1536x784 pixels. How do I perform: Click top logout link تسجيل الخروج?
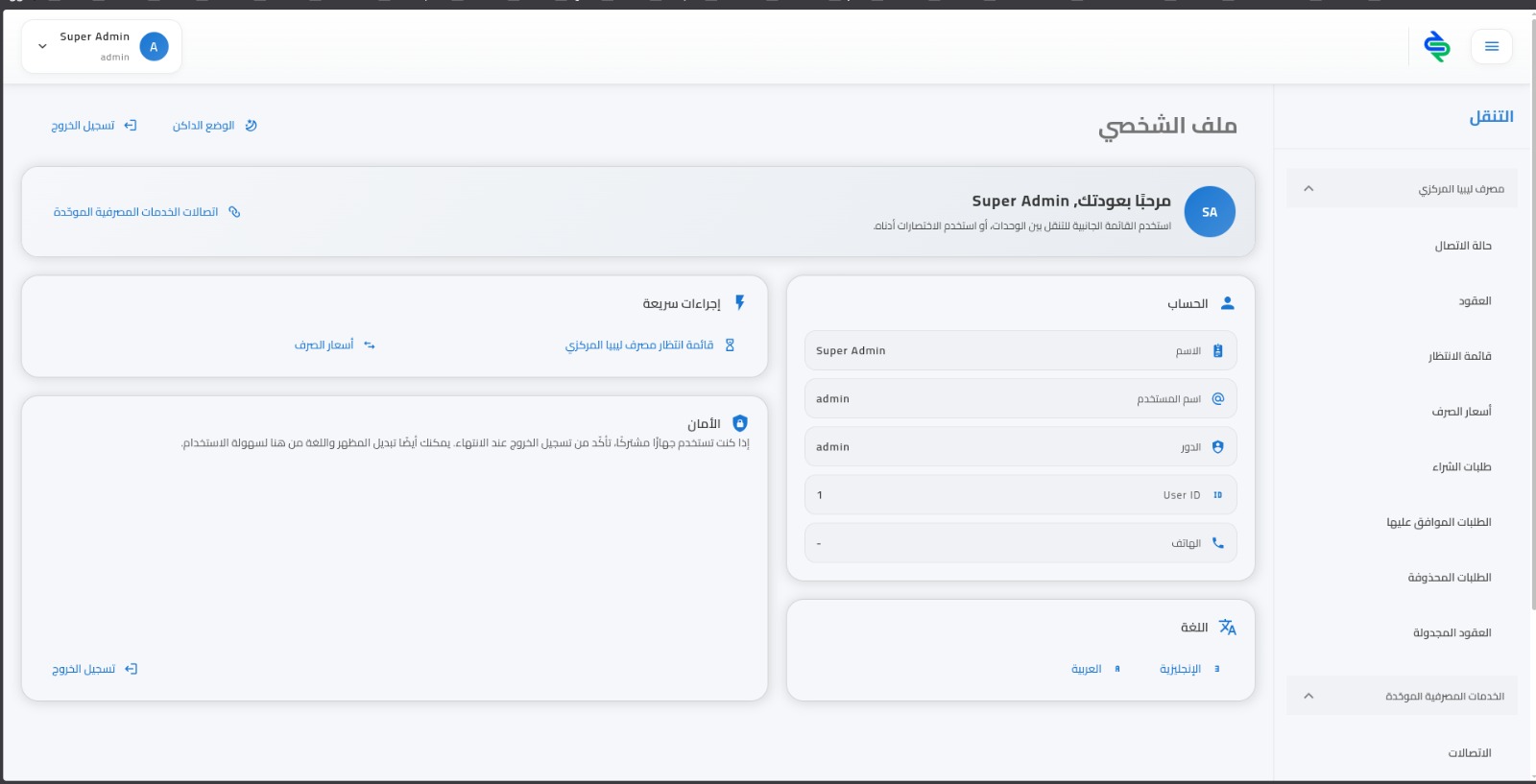point(94,126)
